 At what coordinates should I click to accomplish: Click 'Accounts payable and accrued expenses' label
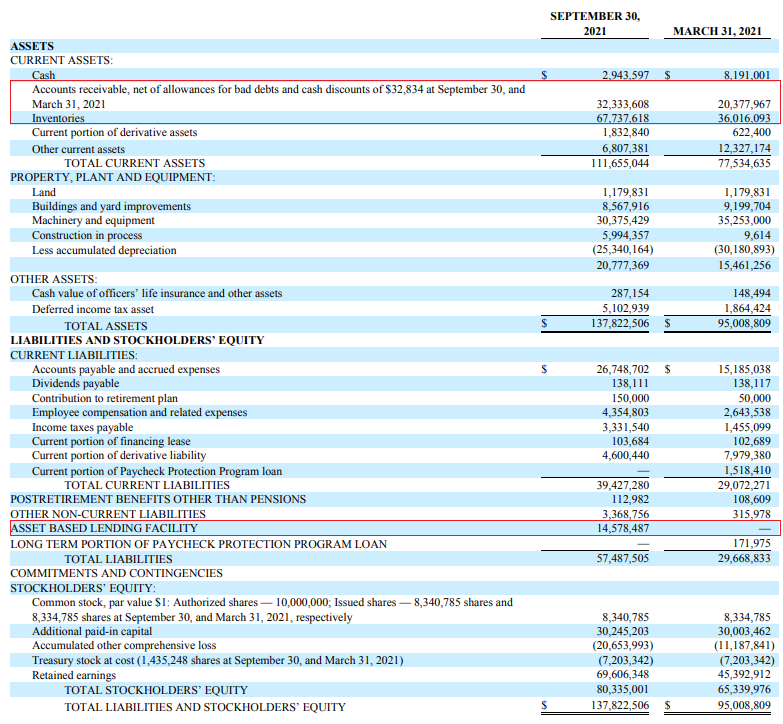click(126, 369)
